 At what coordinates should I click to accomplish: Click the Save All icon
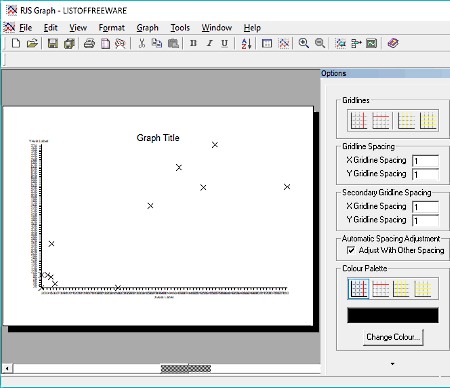pyautogui.click(x=69, y=43)
